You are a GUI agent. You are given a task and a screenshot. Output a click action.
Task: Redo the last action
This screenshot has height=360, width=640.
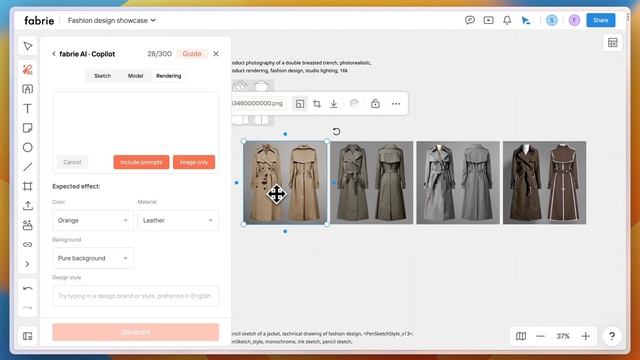coord(28,307)
